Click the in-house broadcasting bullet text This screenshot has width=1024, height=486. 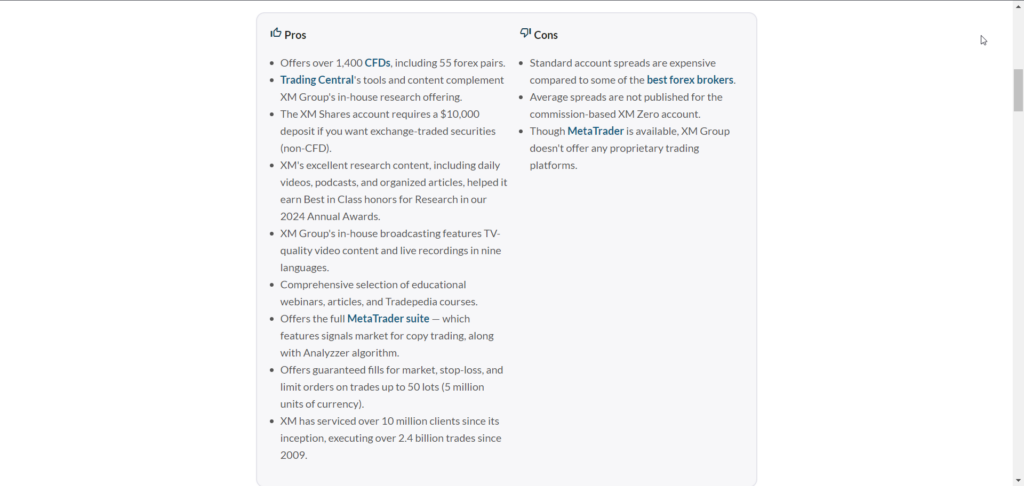tap(391, 251)
